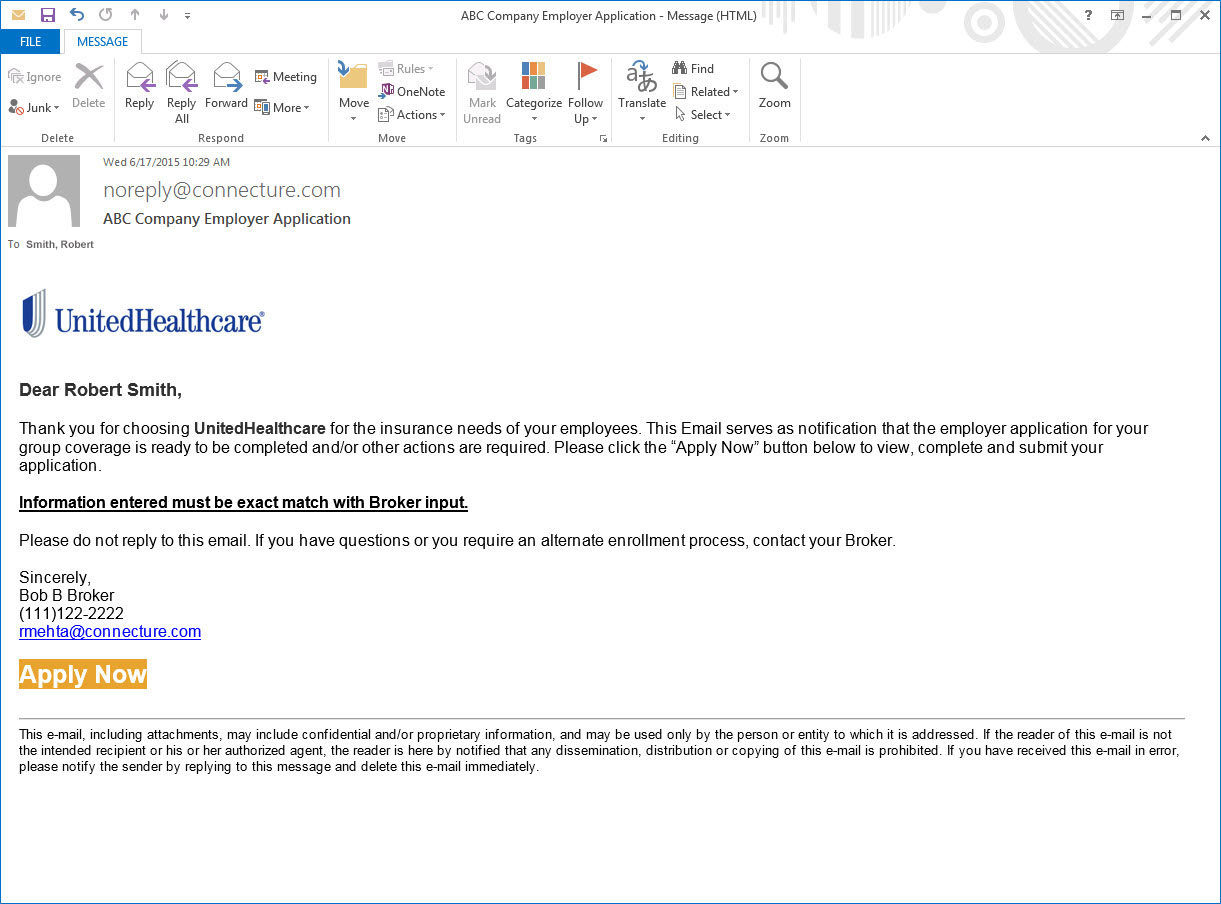Click the mail envelope icon in title bar
The height and width of the screenshot is (904, 1221).
18,15
